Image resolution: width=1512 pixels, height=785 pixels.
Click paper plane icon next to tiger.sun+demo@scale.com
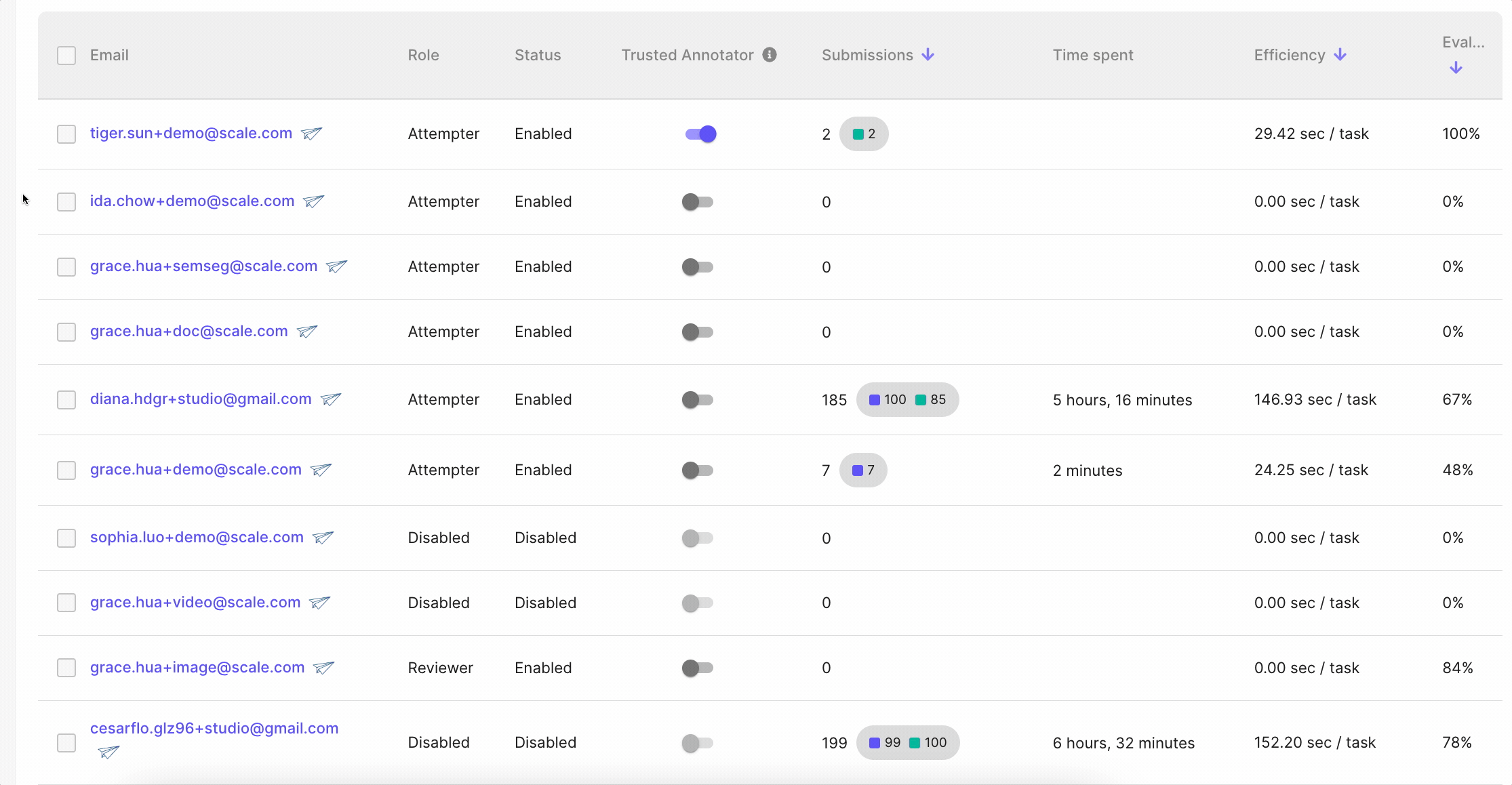[x=311, y=134]
